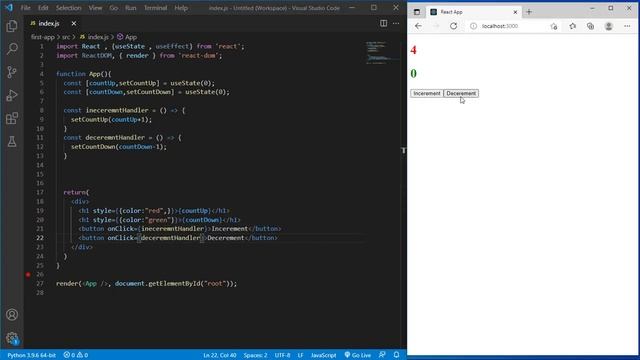Viewport: 640px width, 360px height.
Task: Select JavaScript language mode in status bar
Action: [x=323, y=355]
